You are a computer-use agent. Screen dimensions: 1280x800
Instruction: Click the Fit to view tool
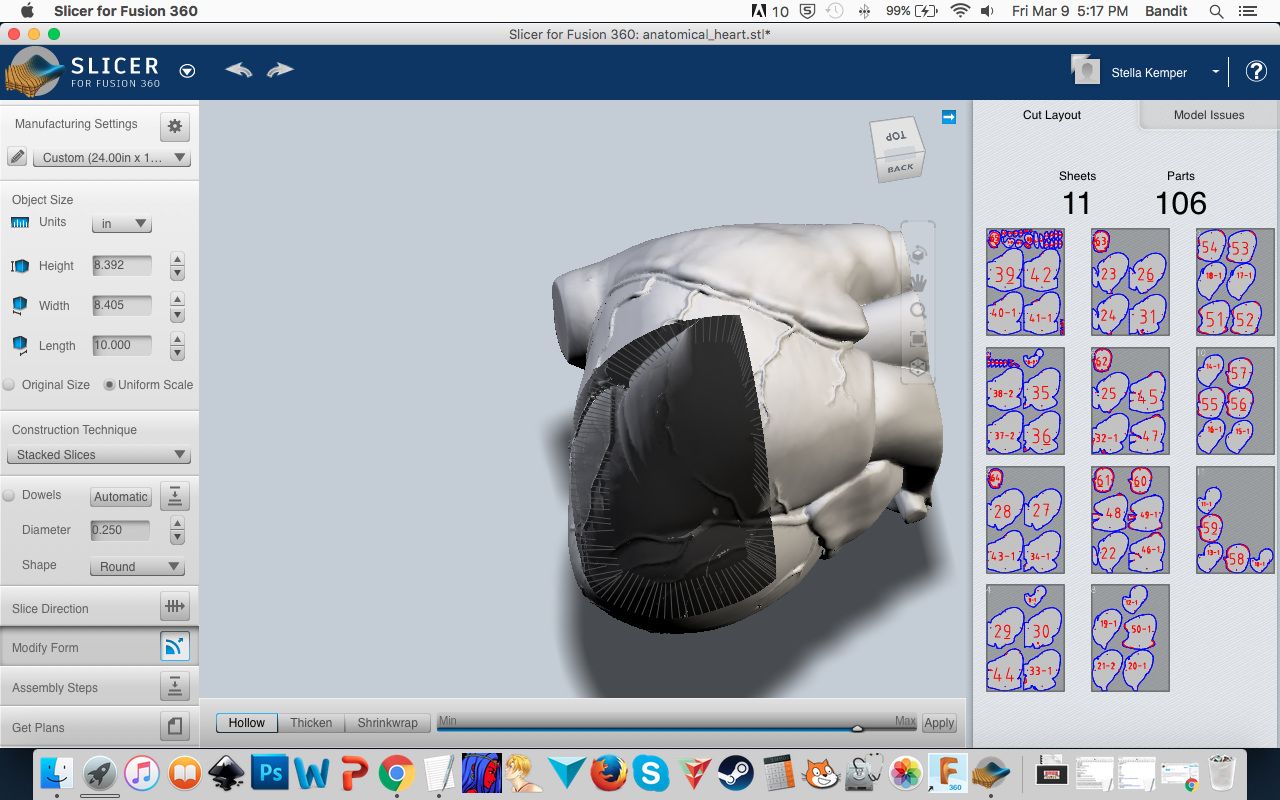[917, 339]
